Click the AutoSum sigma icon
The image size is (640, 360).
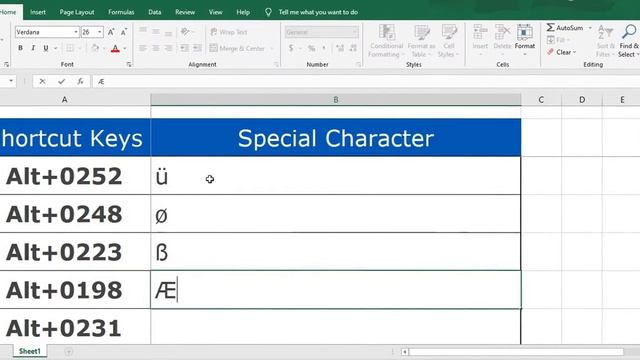550,27
